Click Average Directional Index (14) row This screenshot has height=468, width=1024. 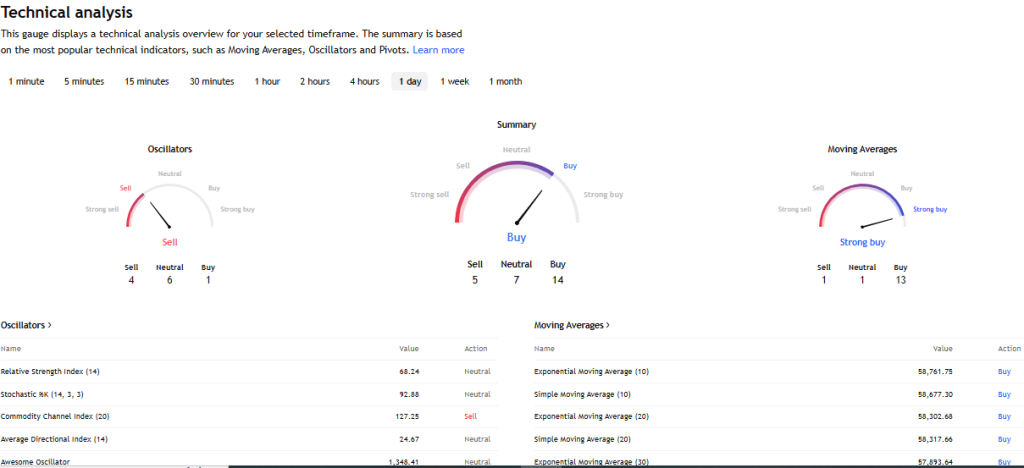click(x=249, y=439)
